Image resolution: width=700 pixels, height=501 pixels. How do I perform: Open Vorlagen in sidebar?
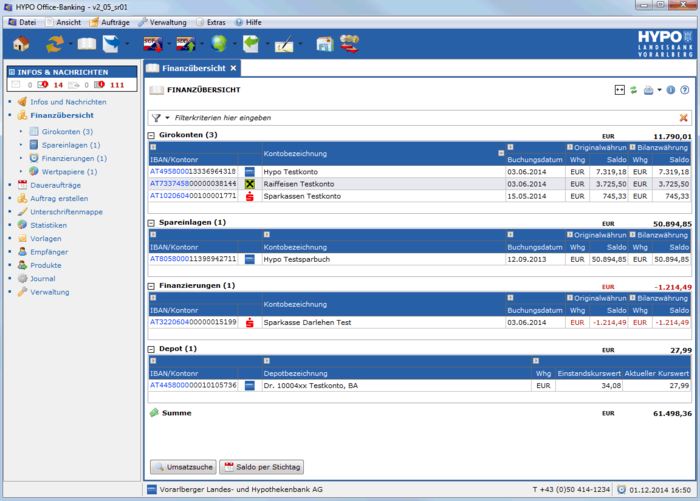click(46, 239)
